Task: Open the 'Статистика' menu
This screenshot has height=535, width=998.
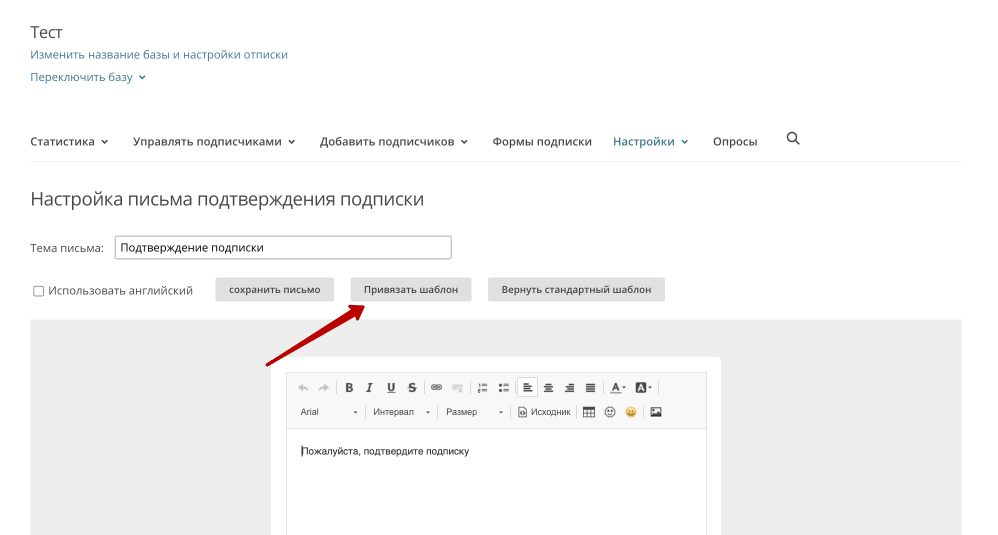Action: [x=69, y=142]
